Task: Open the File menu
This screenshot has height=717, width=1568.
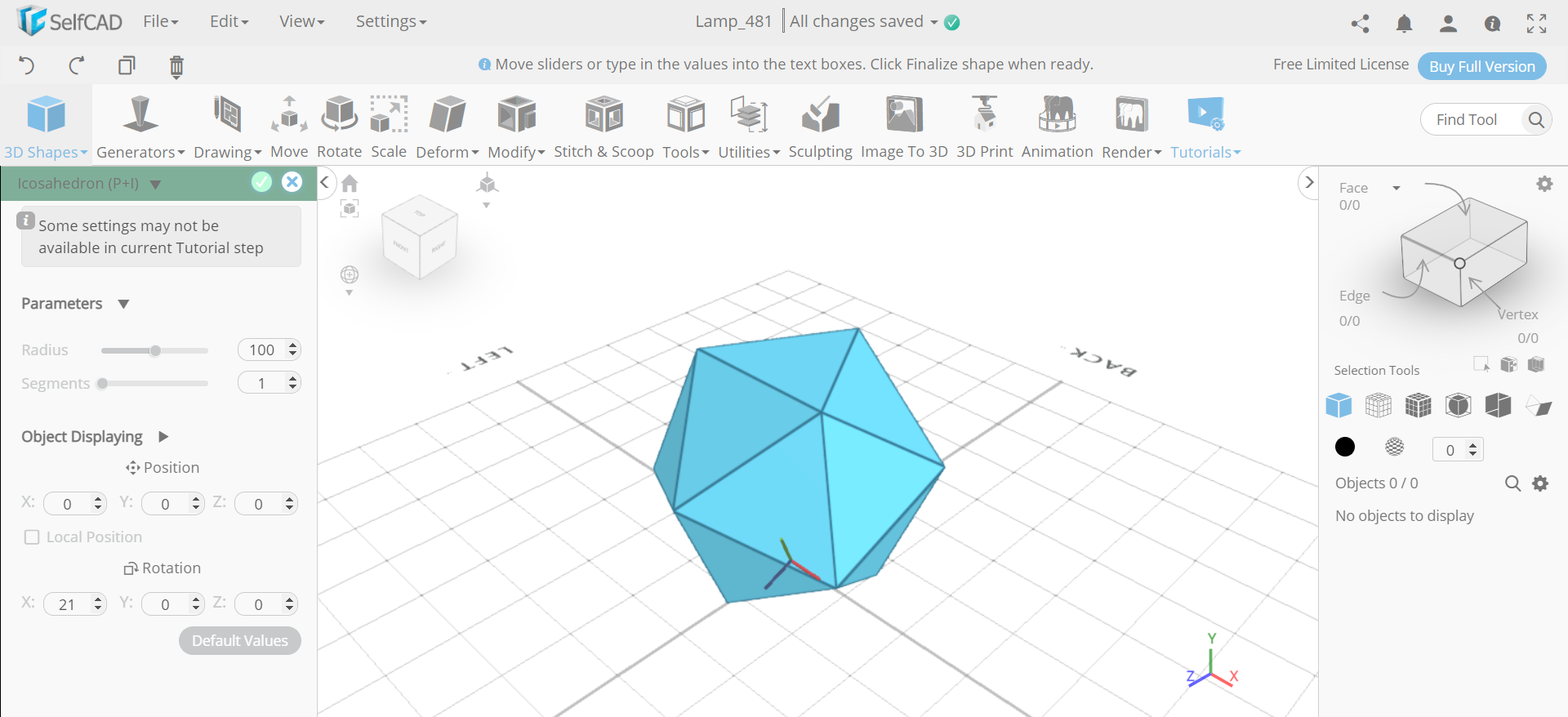Action: 160,21
